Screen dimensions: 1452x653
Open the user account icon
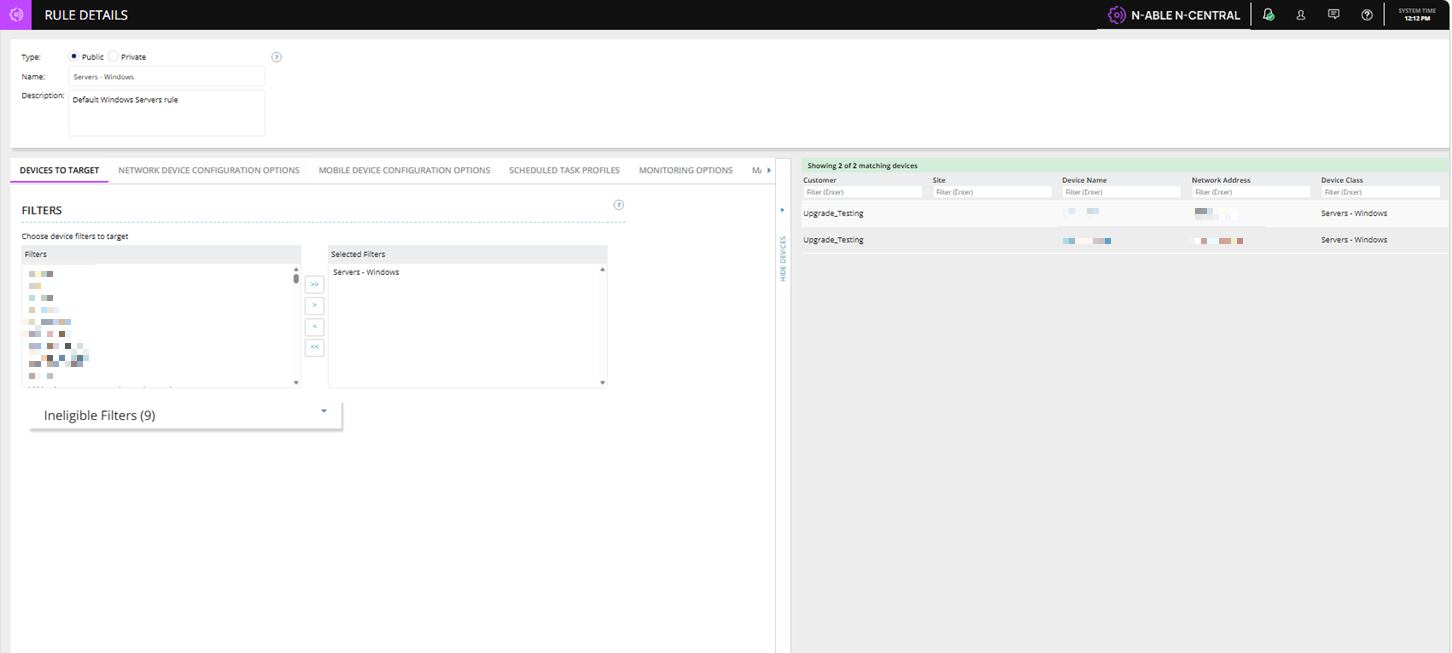click(1301, 15)
